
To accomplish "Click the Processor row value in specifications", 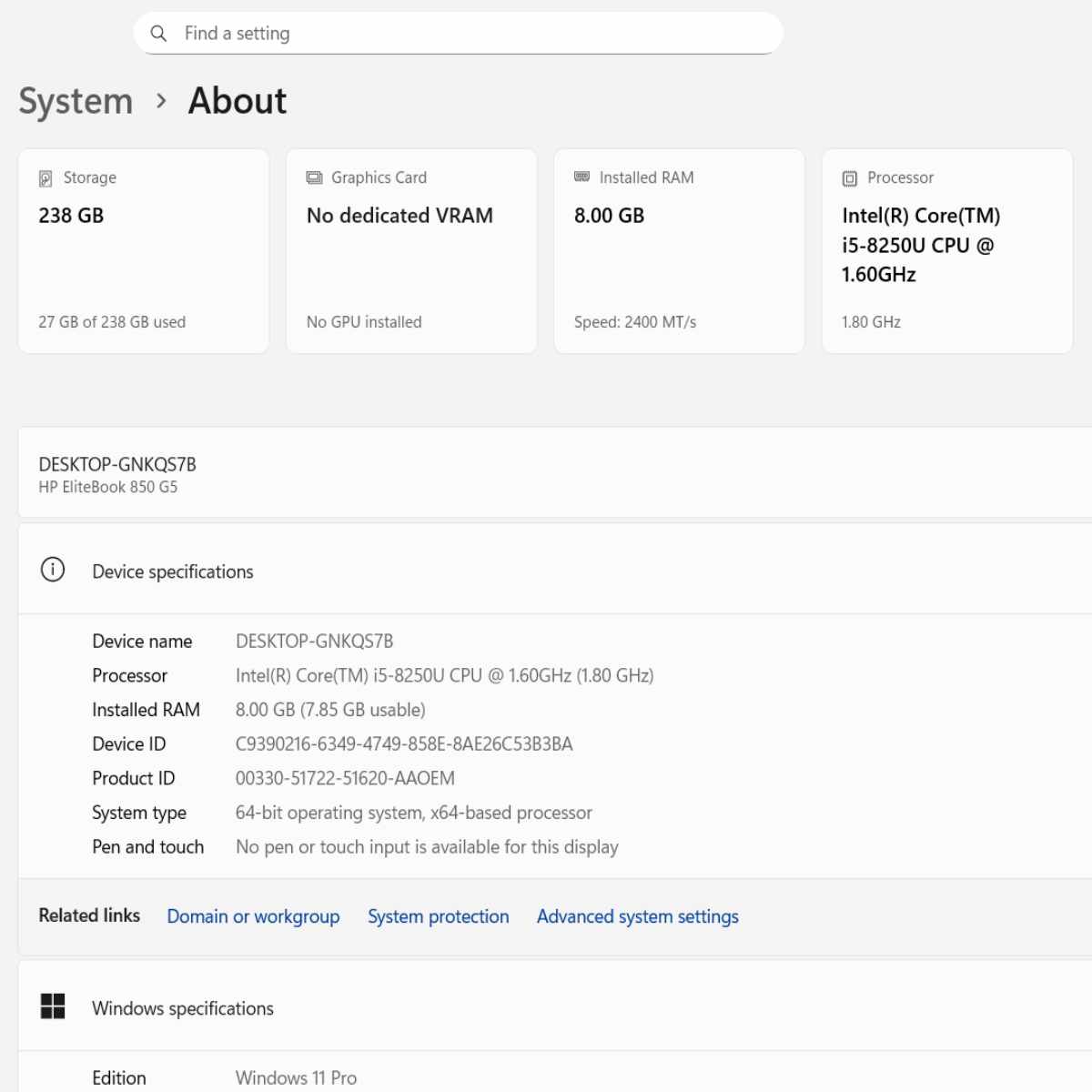I will pos(445,675).
